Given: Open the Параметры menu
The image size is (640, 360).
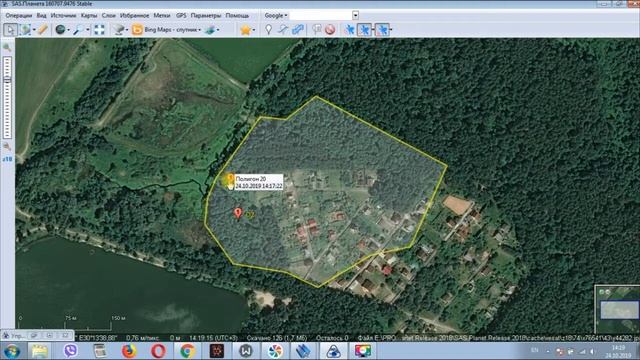Looking at the screenshot, I should point(206,16).
